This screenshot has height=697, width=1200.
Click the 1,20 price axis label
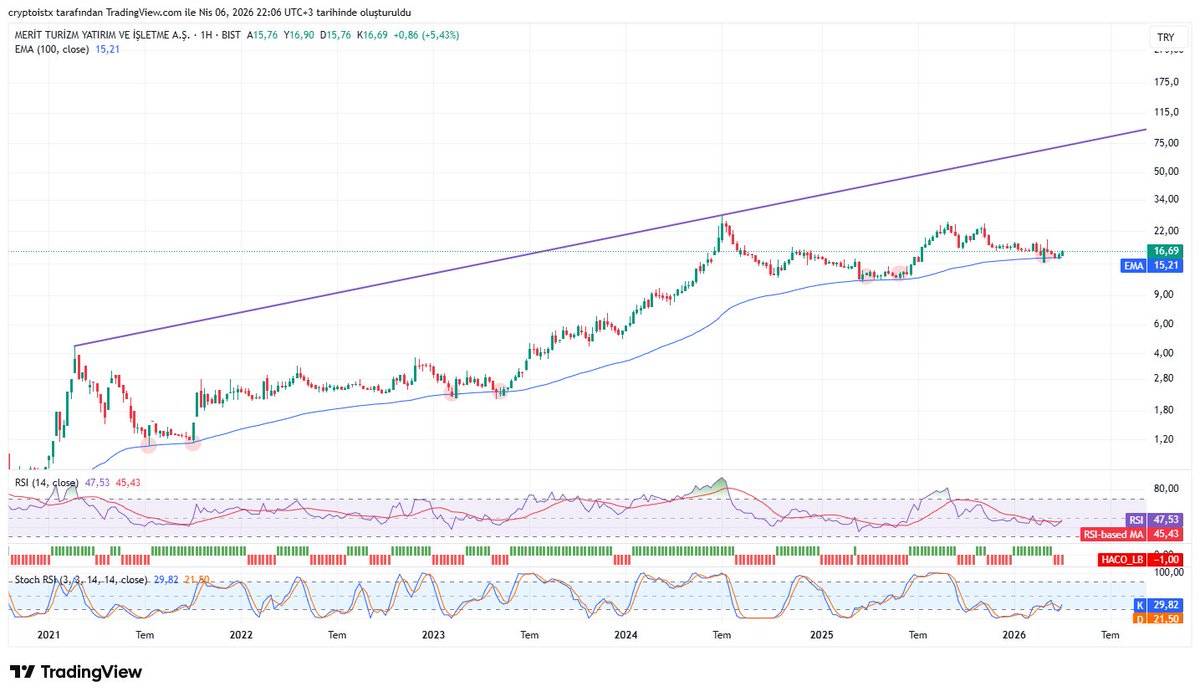coord(1163,439)
